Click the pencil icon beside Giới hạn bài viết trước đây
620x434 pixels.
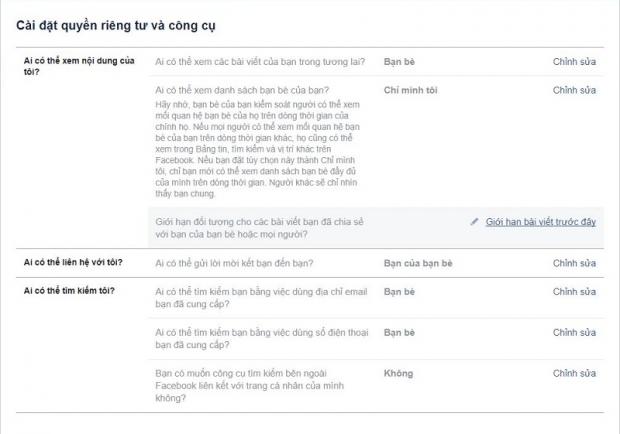pyautogui.click(x=475, y=221)
